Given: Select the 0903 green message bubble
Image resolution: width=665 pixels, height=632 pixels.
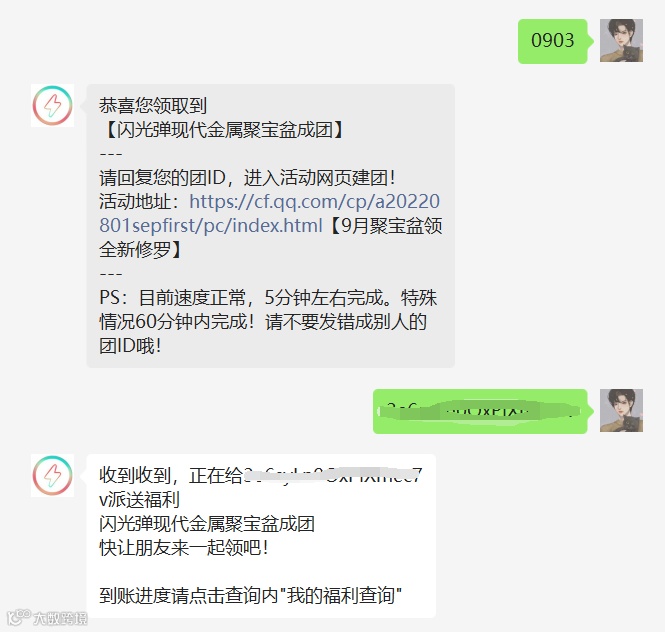Looking at the screenshot, I should (553, 41).
